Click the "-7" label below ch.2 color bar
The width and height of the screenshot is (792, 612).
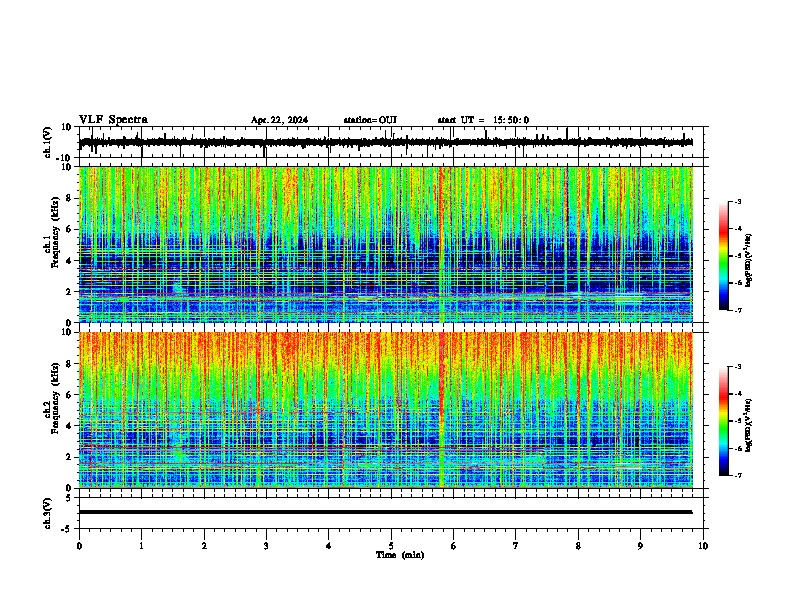pos(737,475)
